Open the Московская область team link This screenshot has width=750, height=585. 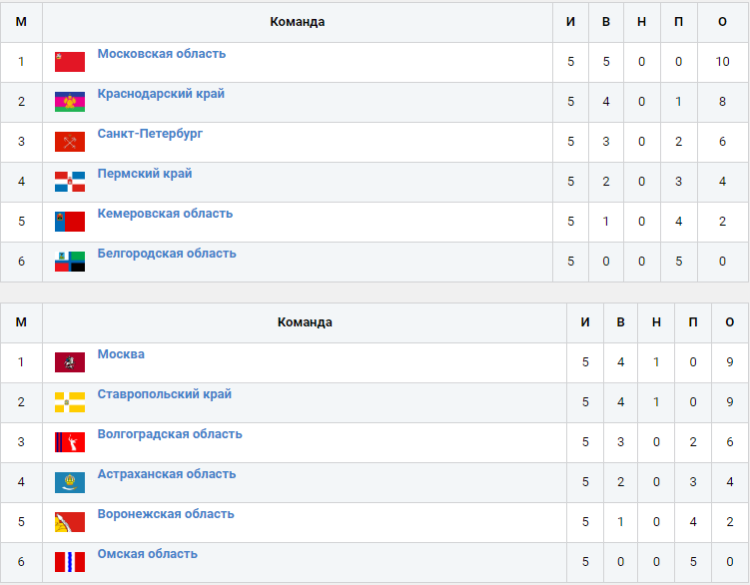161,54
